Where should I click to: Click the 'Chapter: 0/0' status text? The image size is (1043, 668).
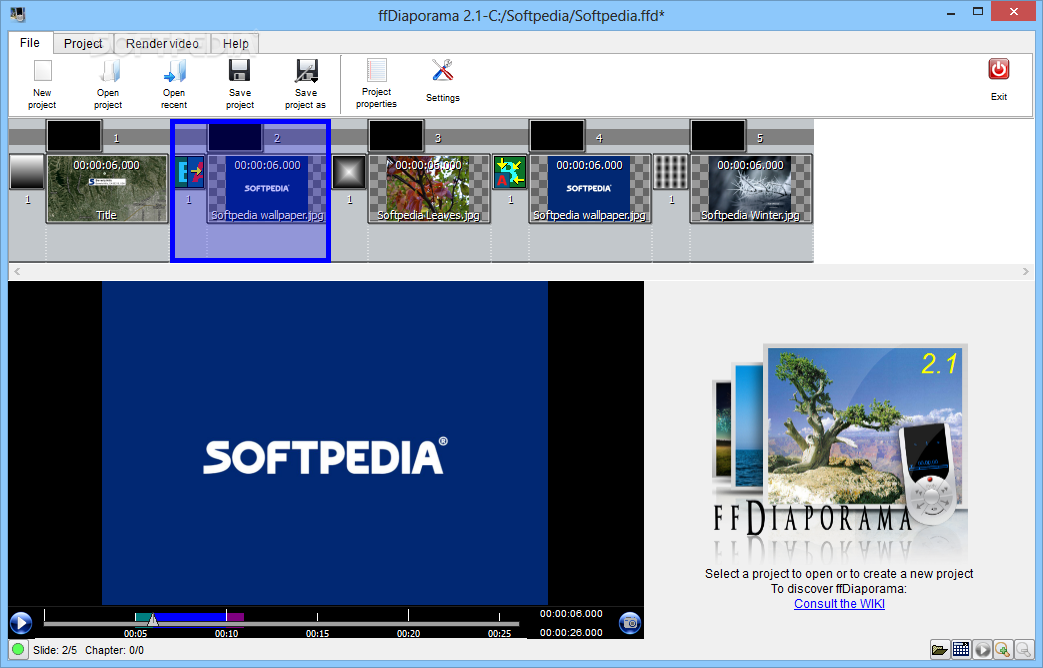(114, 650)
